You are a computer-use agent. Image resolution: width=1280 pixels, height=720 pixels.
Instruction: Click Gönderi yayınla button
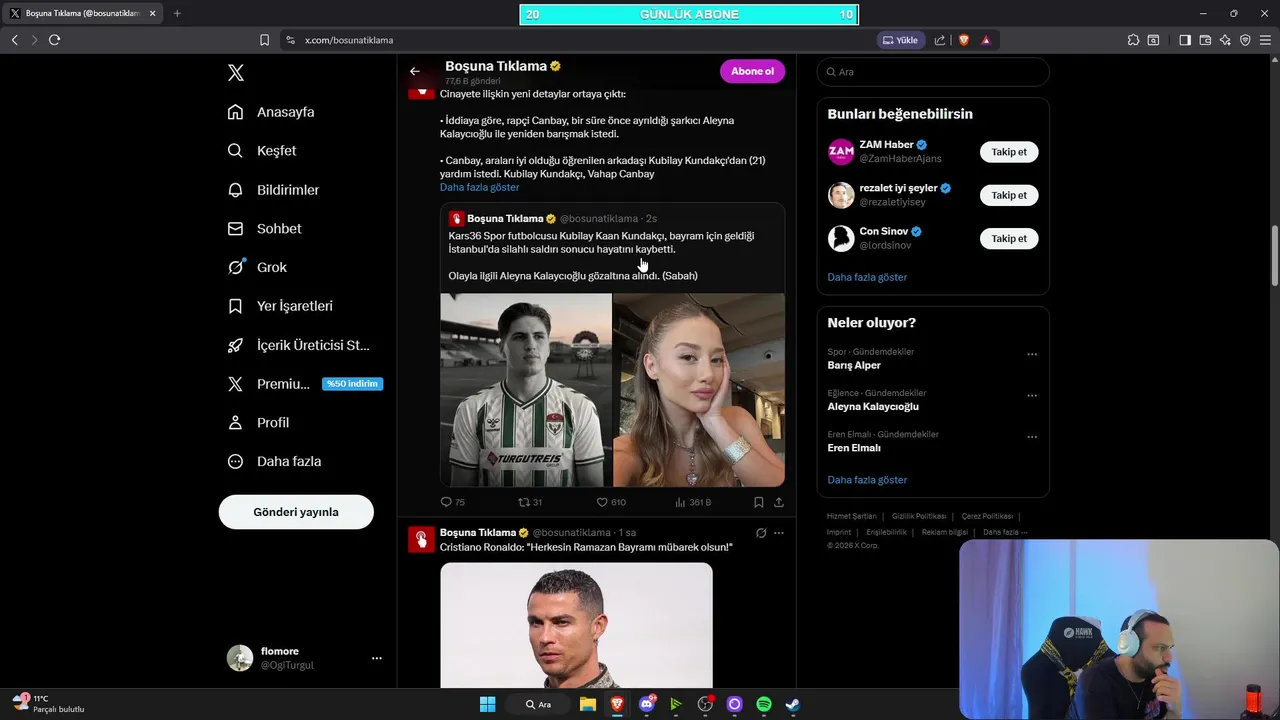[296, 512]
